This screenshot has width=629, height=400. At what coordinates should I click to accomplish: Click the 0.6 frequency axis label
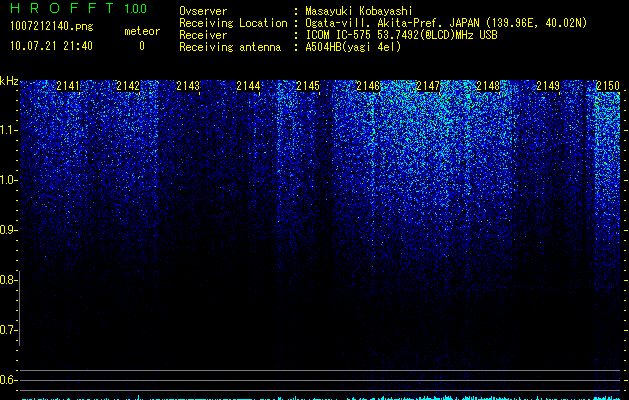(x=8, y=380)
